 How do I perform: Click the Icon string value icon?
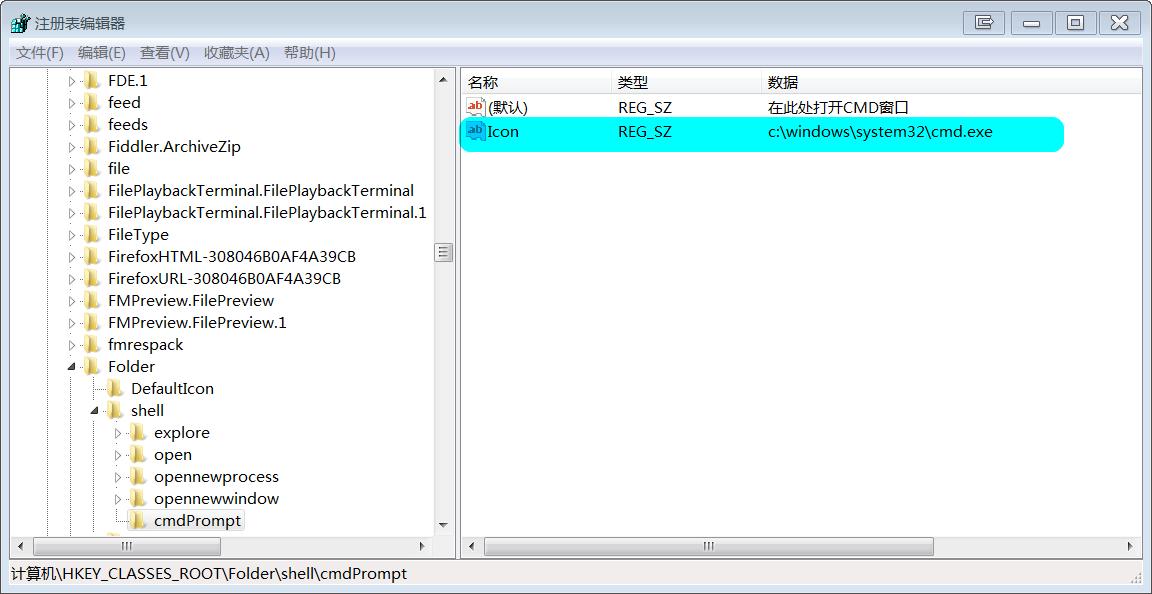476,132
